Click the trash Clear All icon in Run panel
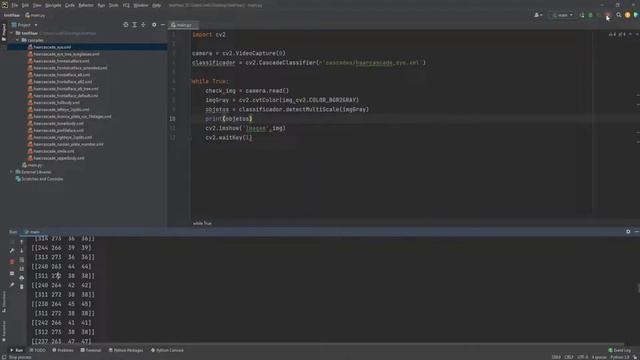This screenshot has width=640, height=360. [22, 287]
